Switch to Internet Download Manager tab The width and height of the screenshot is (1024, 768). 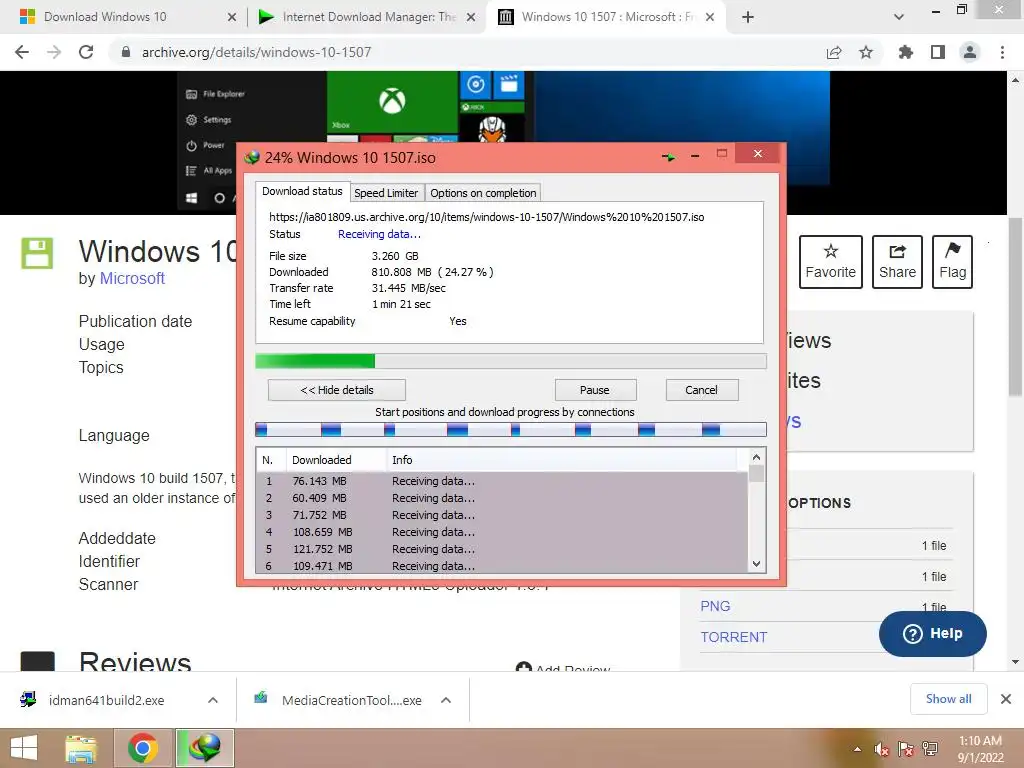click(x=368, y=17)
